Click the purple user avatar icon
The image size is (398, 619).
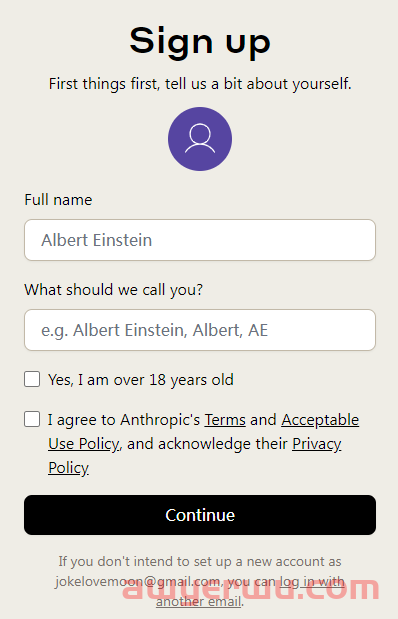[200, 139]
